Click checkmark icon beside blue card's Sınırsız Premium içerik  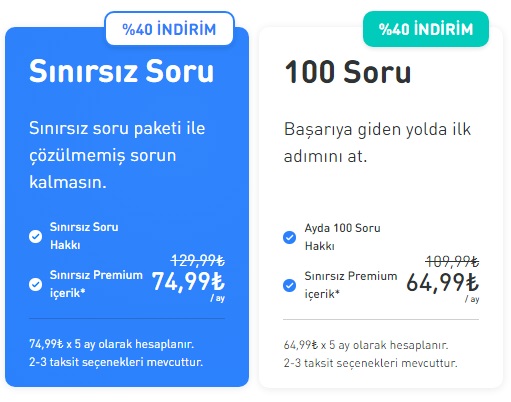click(x=35, y=284)
